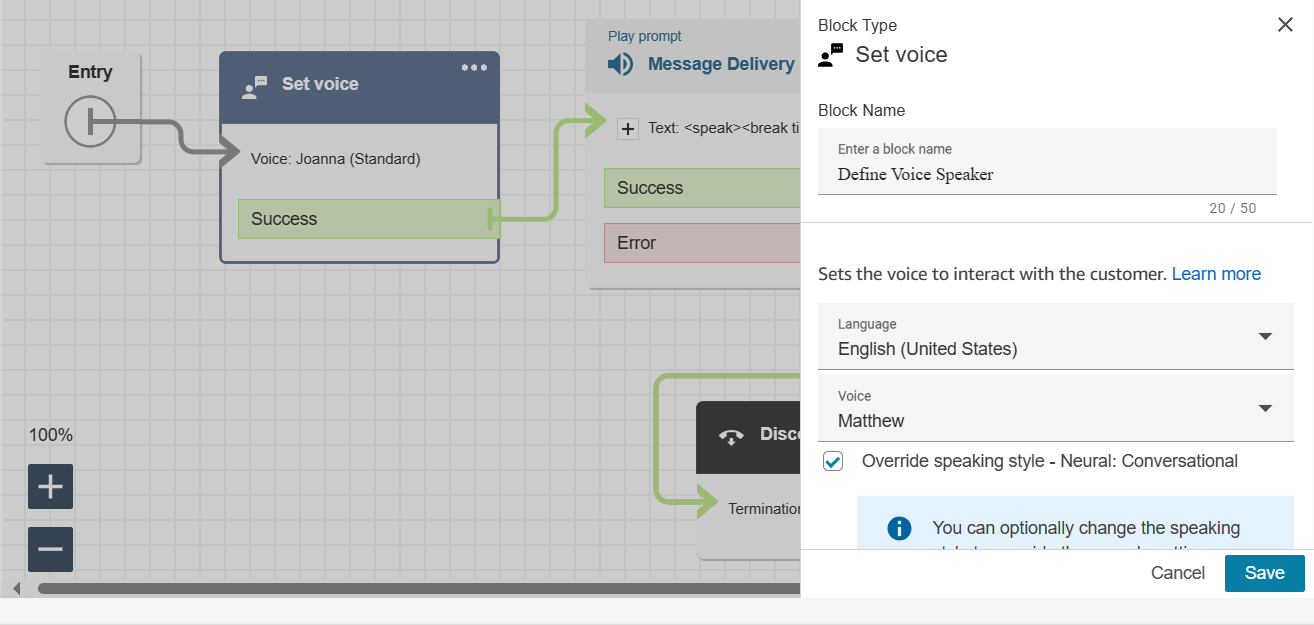
Task: Close the Set voice properties panel
Action: pos(1285,25)
